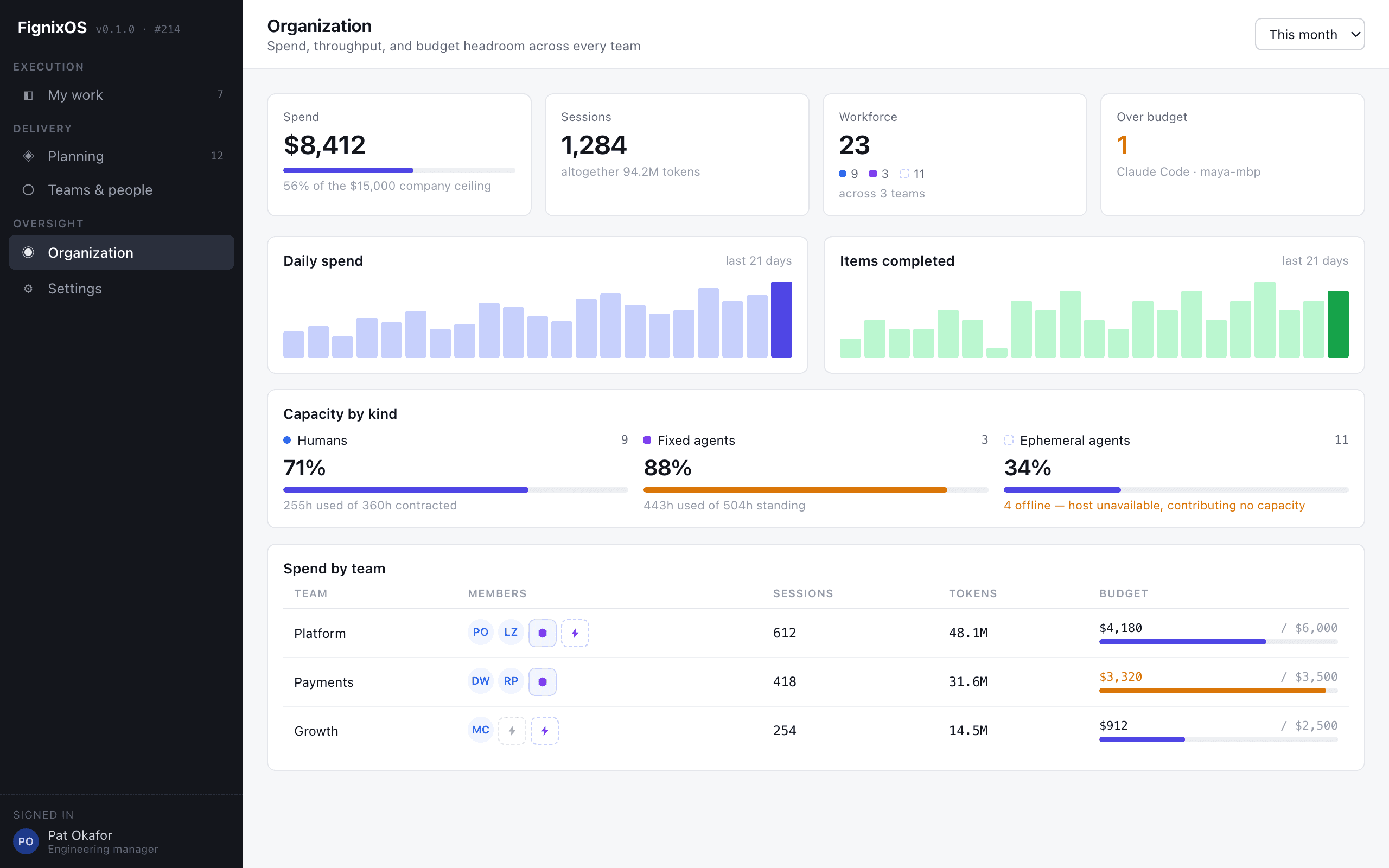Click LZ avatar in Platform row
1389x868 pixels.
[511, 633]
